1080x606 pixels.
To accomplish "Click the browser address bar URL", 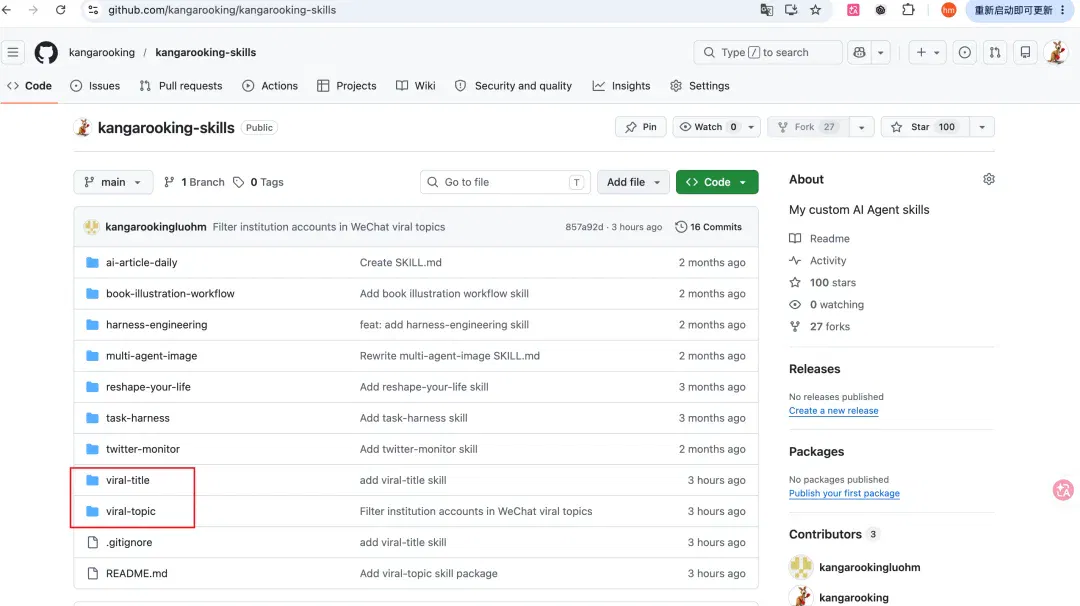I will click(222, 10).
